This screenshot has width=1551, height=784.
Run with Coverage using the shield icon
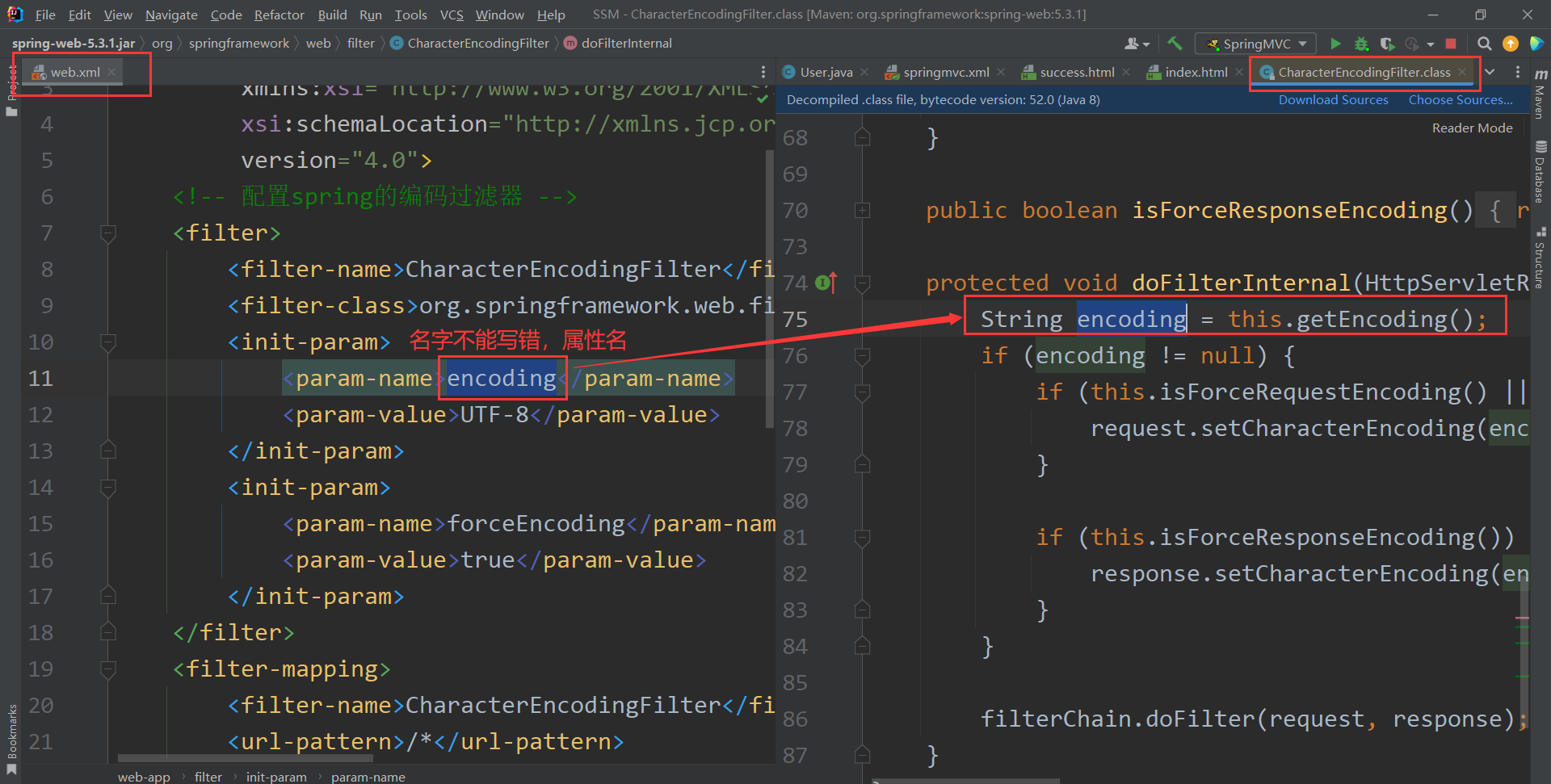tap(1387, 44)
